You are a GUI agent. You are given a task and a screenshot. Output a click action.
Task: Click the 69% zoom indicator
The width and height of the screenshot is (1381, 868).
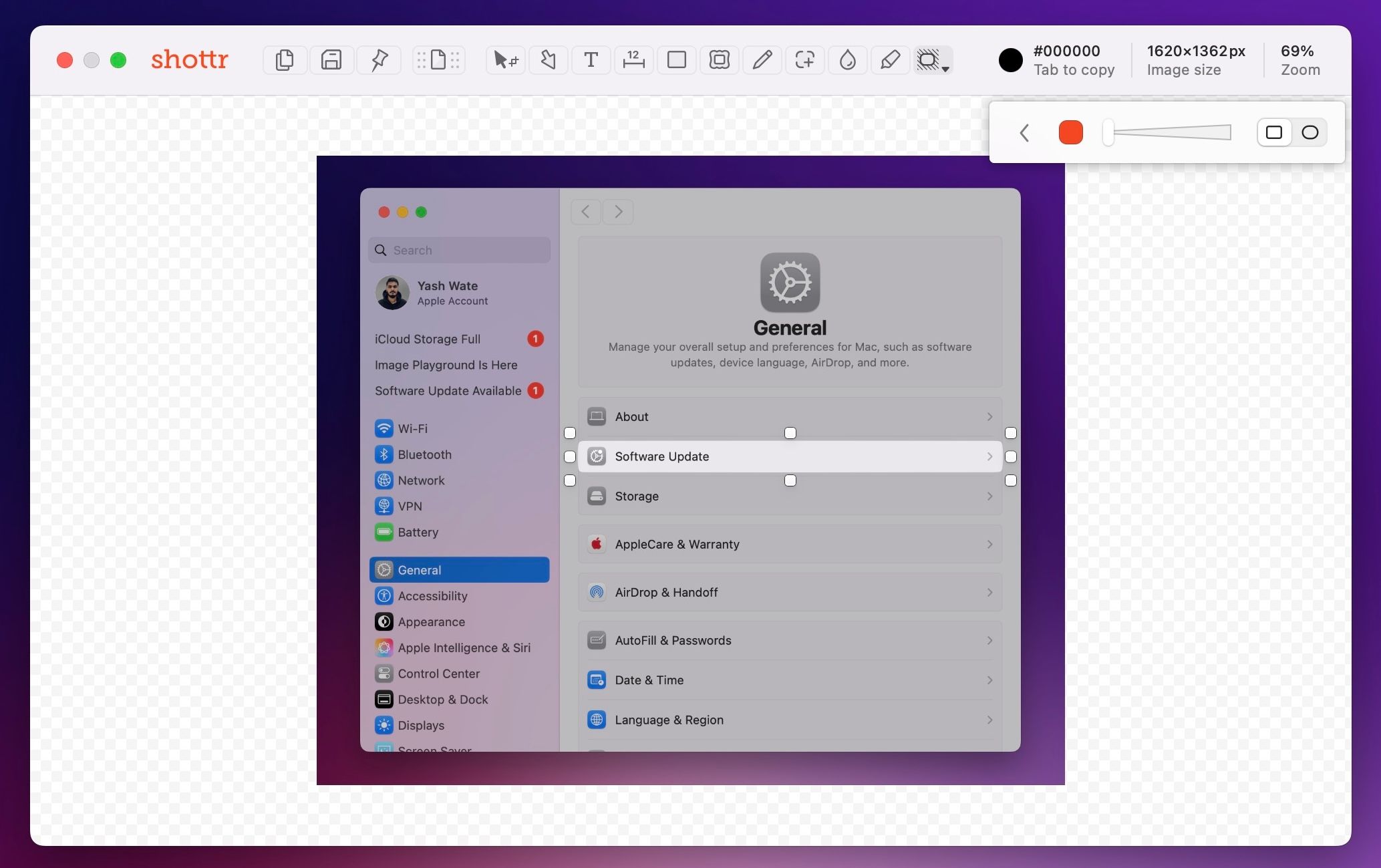coord(1297,51)
